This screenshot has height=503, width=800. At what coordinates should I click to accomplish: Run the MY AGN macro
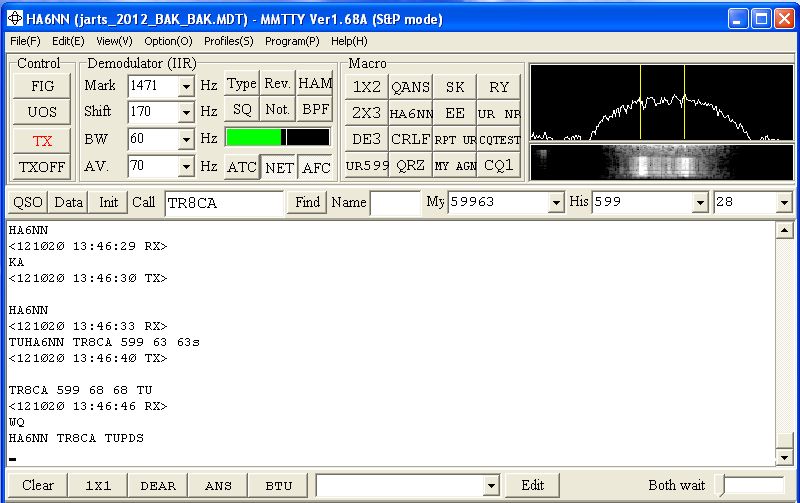455,165
